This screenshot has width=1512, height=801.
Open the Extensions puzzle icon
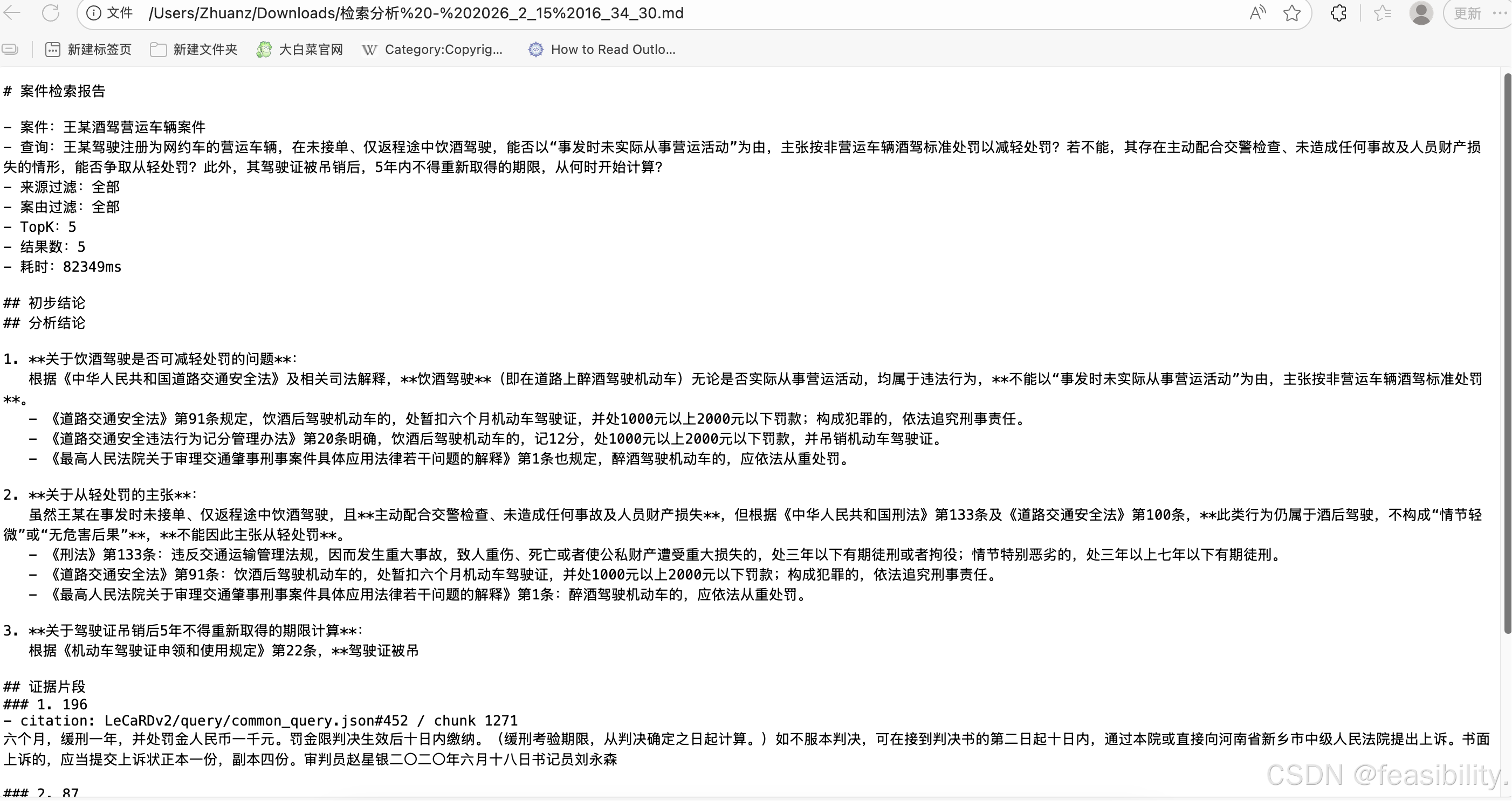click(1338, 13)
